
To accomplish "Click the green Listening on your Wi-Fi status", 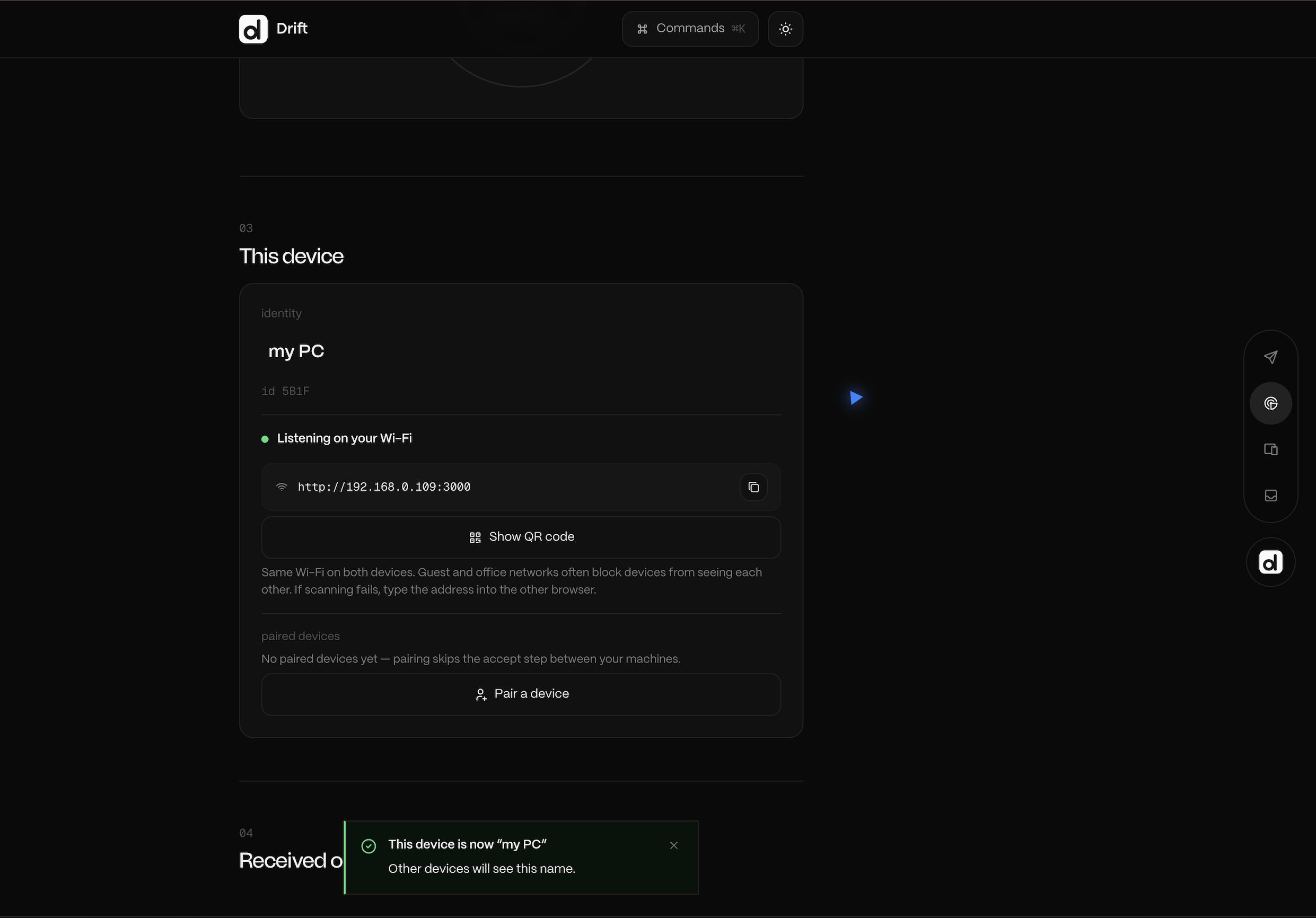I will [337, 438].
